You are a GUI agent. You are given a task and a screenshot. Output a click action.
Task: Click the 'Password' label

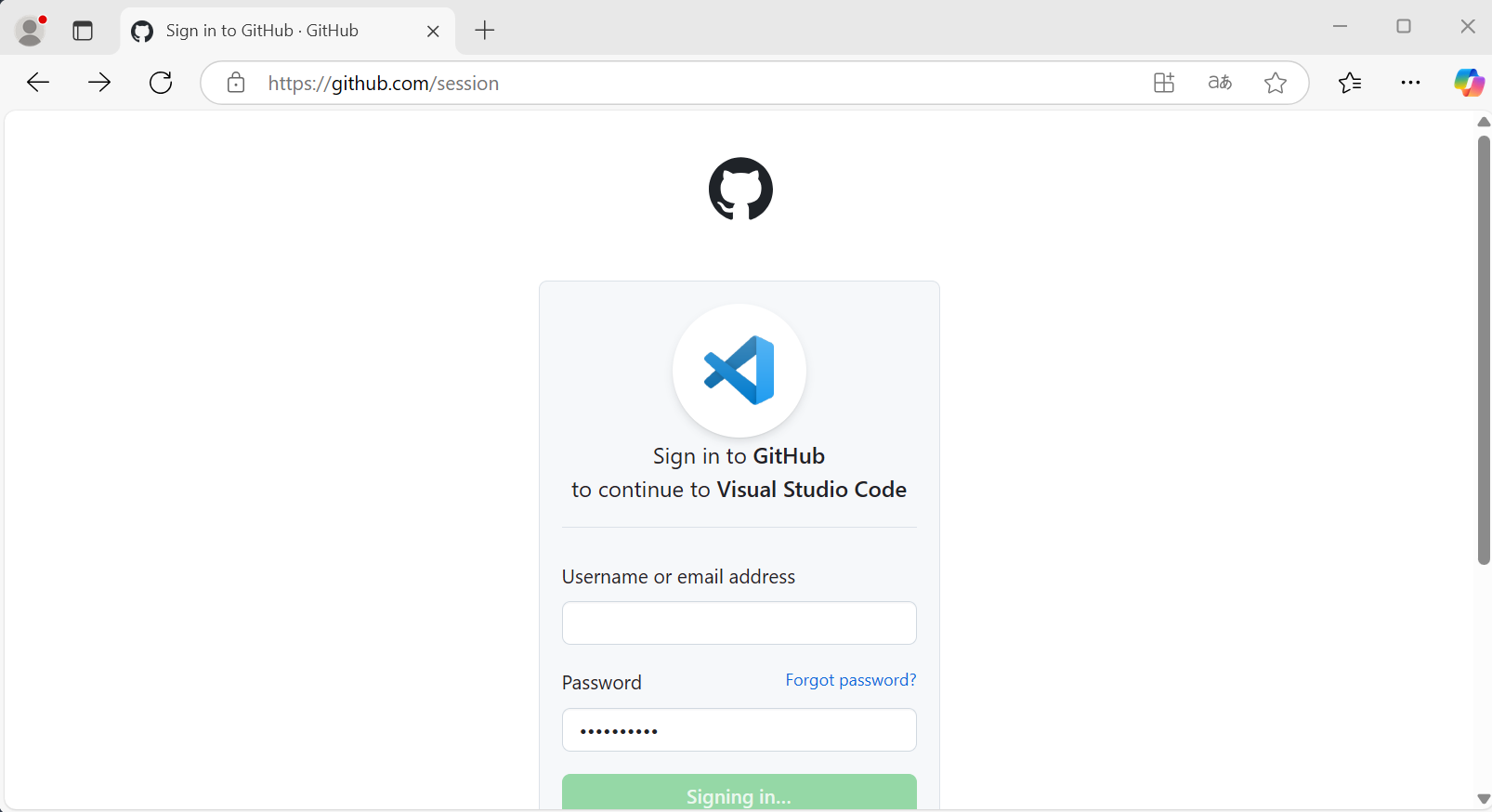[601, 683]
